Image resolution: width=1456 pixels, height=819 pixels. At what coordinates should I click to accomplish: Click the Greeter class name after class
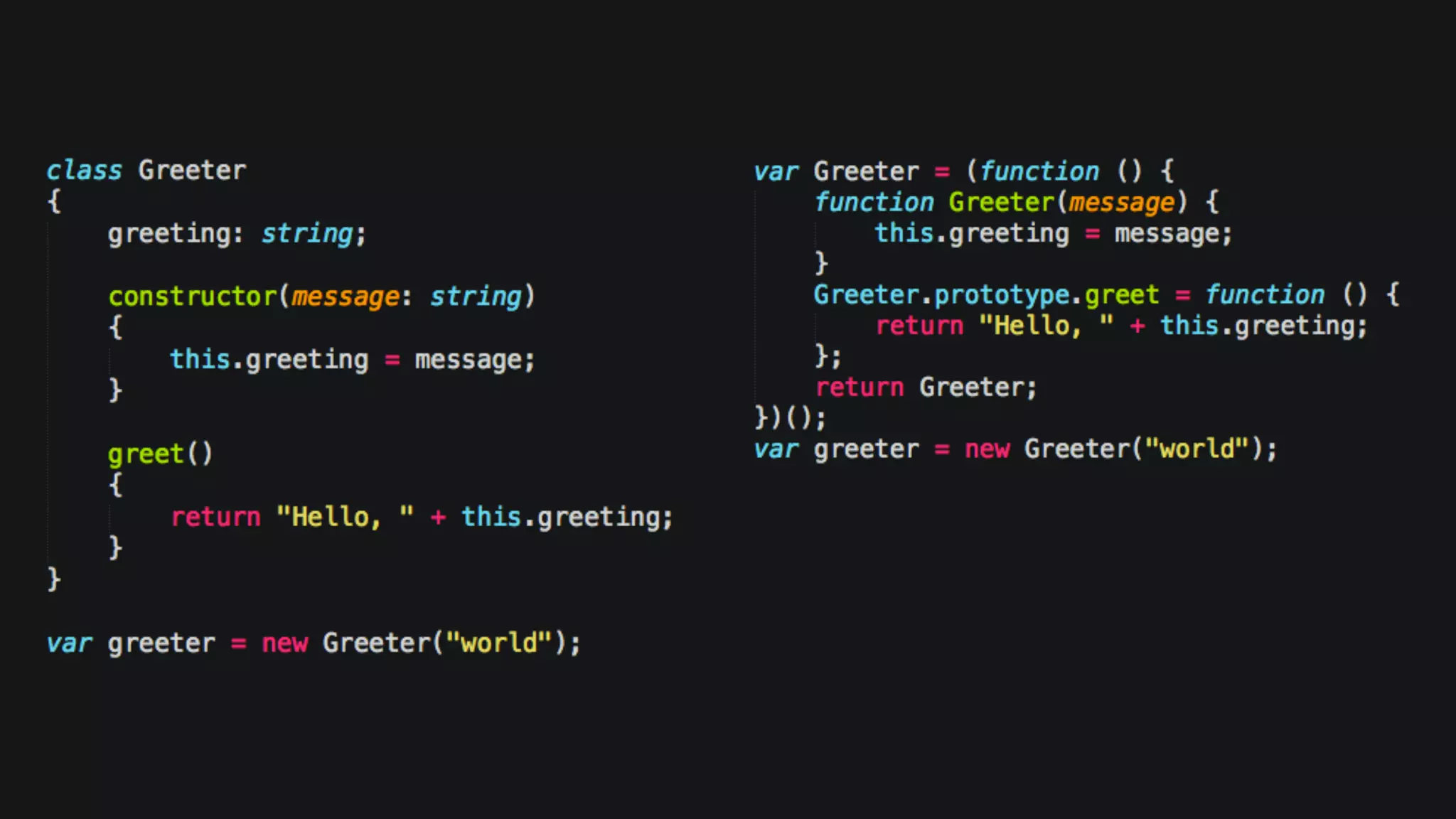pos(192,171)
